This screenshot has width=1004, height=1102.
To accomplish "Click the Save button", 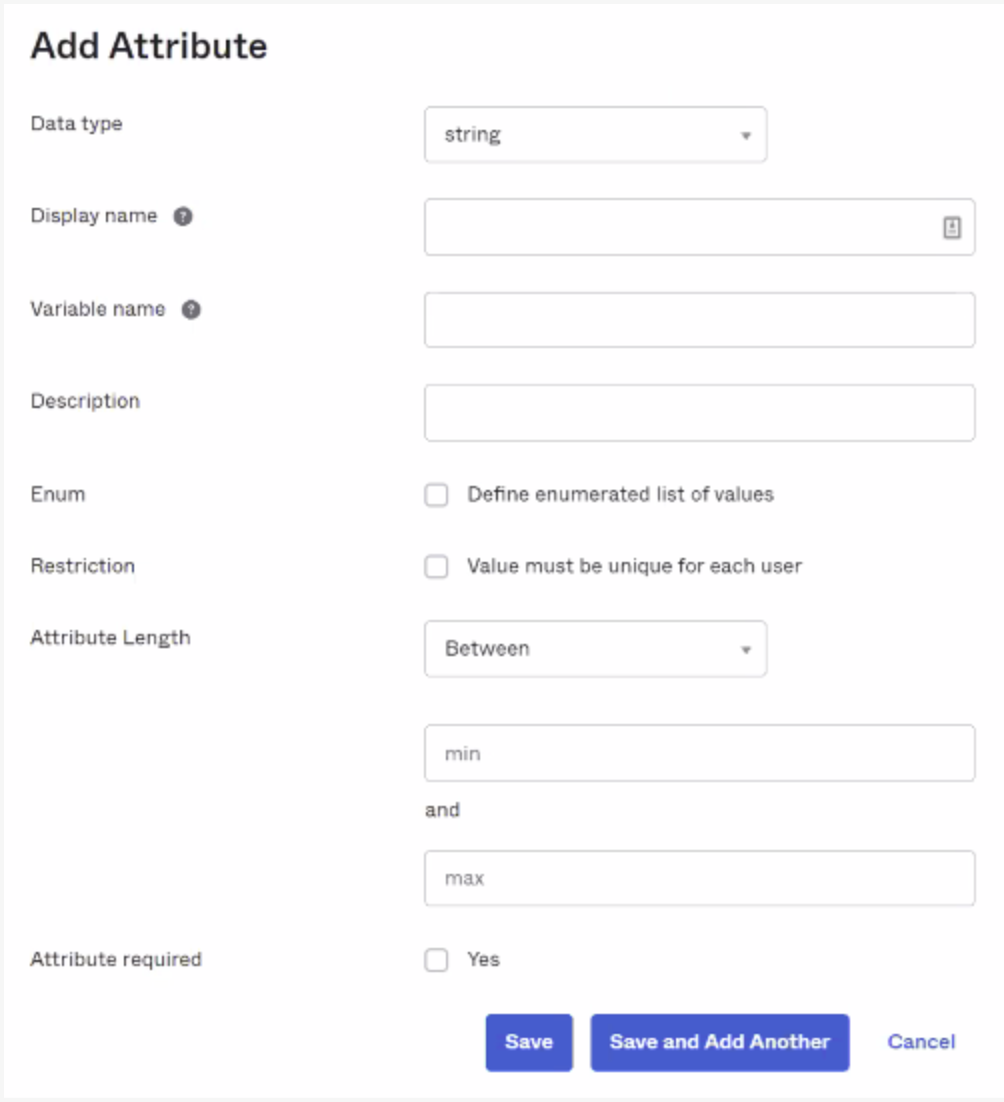I will coord(529,1042).
